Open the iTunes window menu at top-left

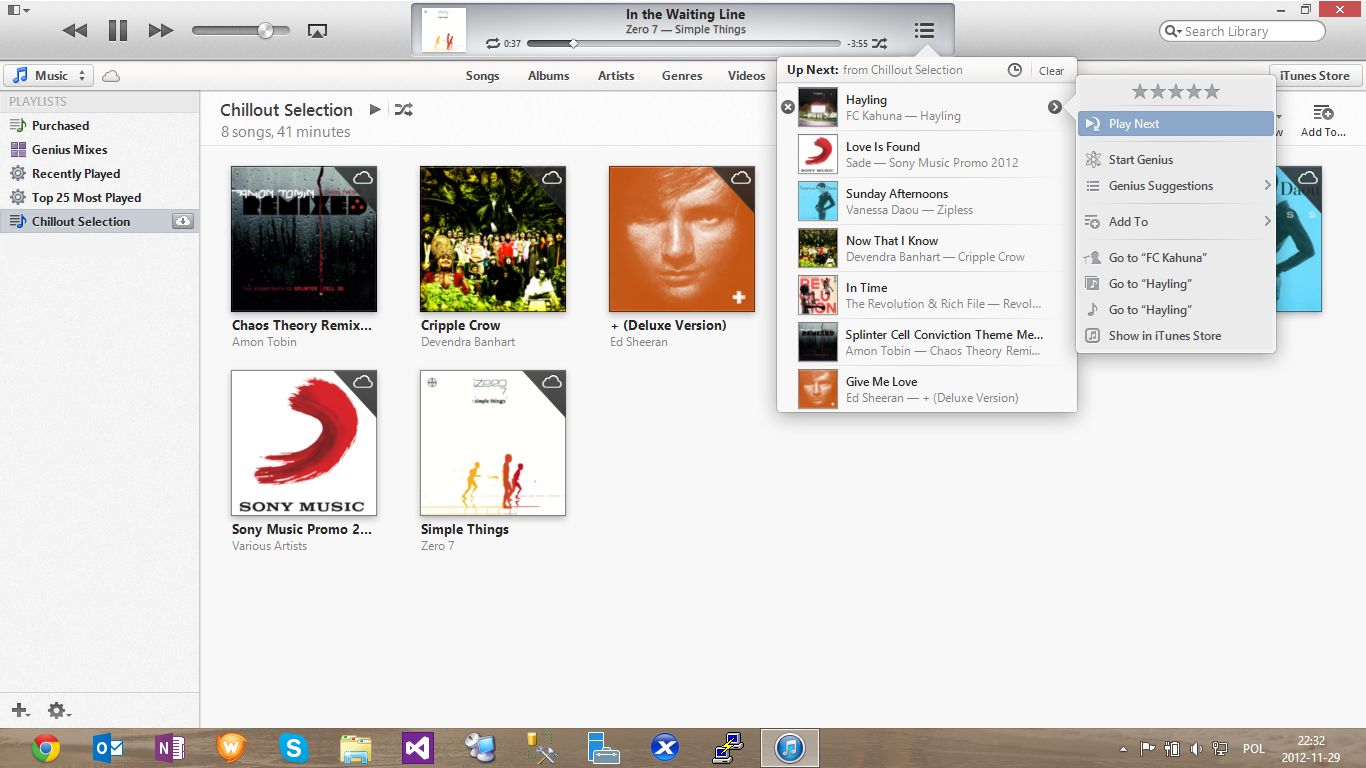[18, 9]
